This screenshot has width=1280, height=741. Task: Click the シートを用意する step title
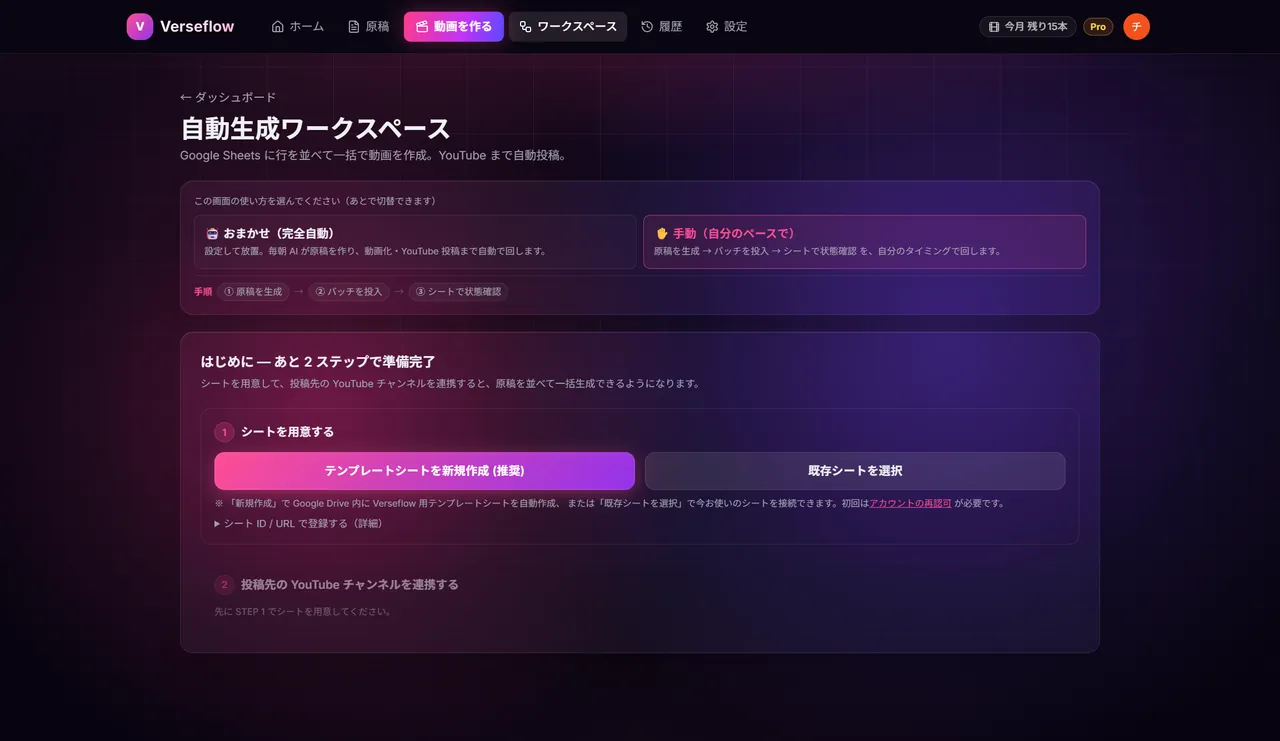[287, 432]
